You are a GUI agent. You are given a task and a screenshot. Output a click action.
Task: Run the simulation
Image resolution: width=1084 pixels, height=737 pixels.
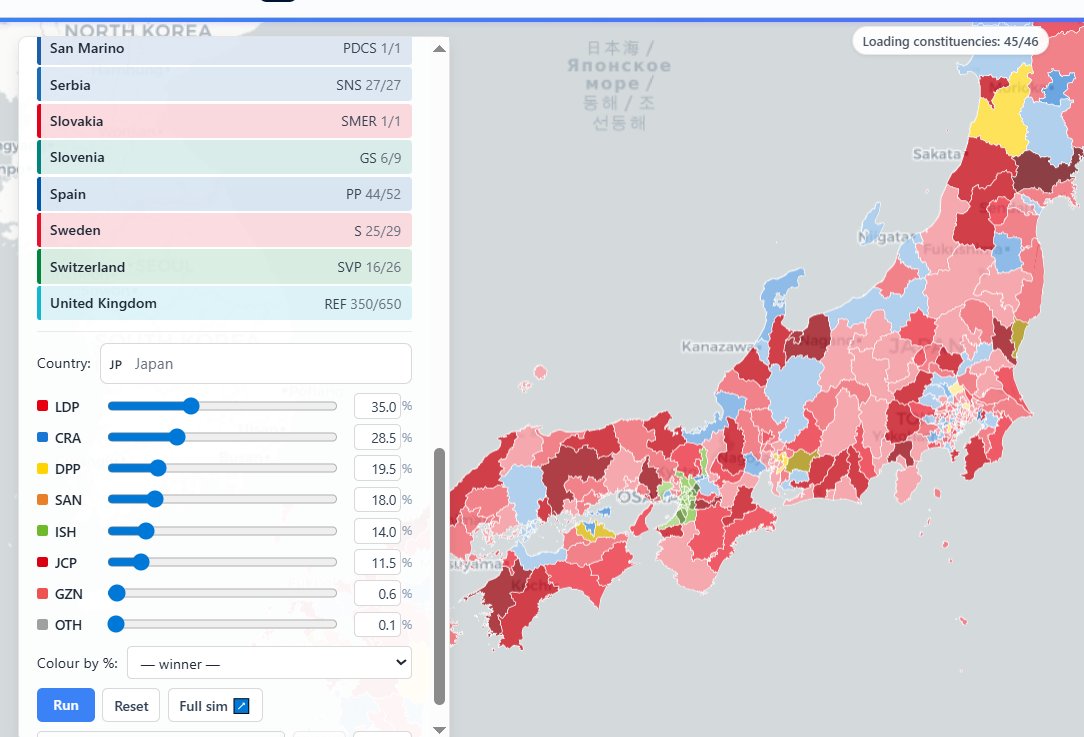click(x=66, y=705)
